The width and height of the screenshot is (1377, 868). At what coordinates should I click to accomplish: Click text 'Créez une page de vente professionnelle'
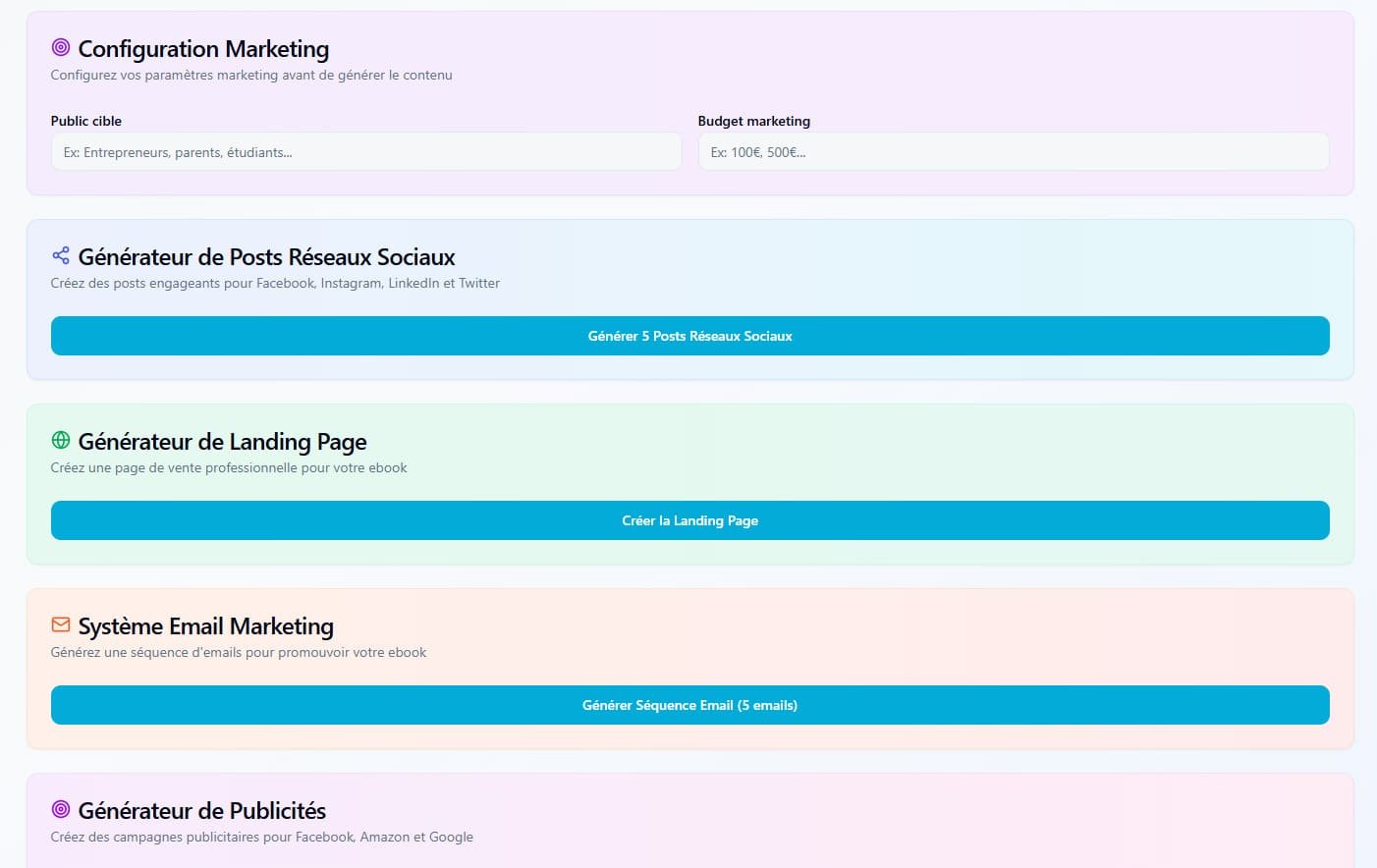175,467
